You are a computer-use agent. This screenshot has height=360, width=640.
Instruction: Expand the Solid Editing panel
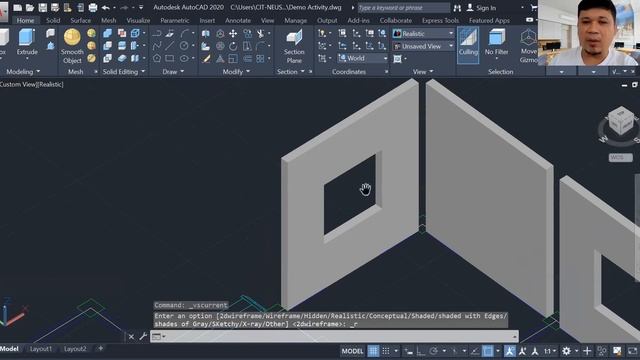coord(124,72)
